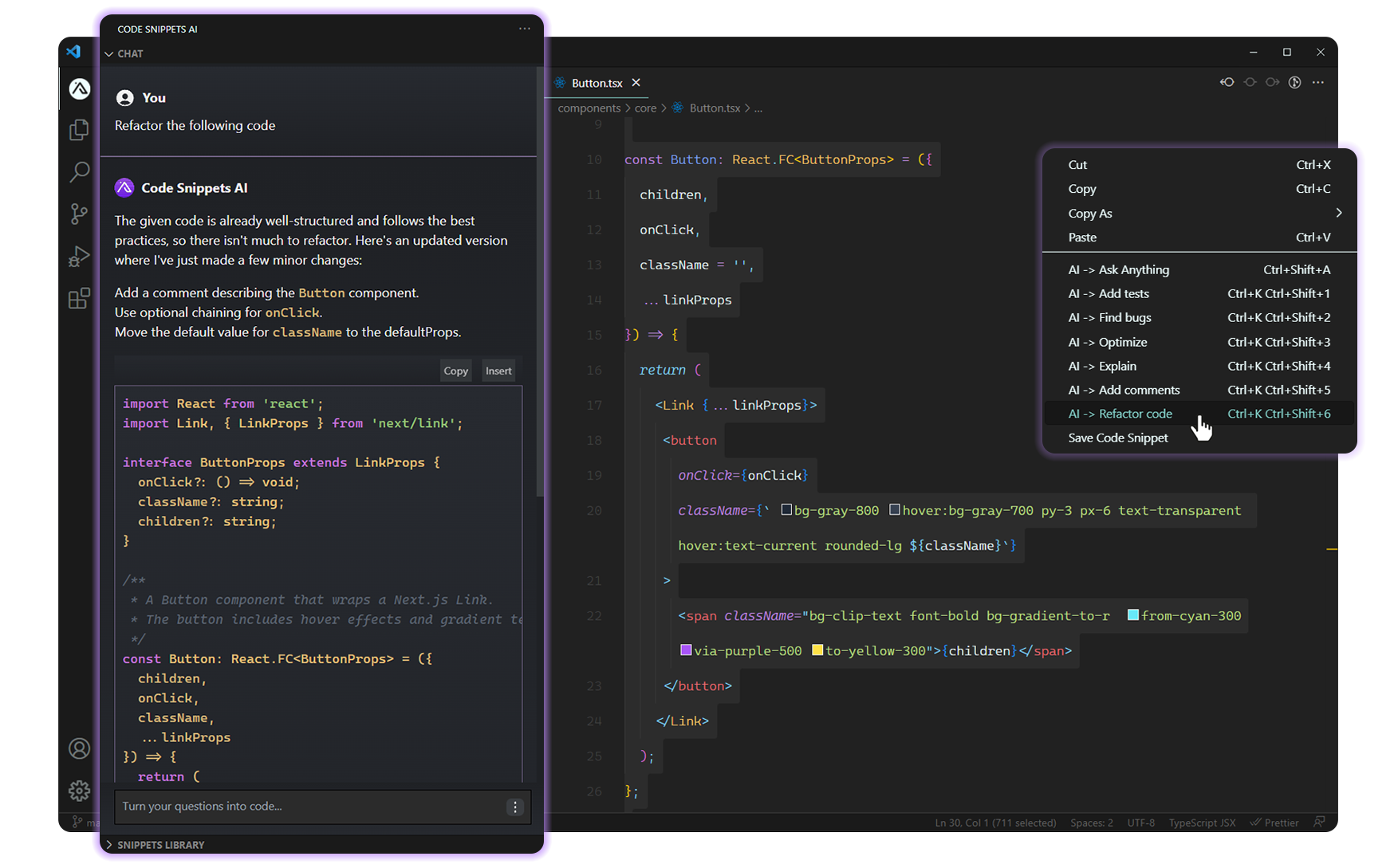Click the bg-gray-800 color swatch
The width and height of the screenshot is (1398, 868).
pos(786,509)
